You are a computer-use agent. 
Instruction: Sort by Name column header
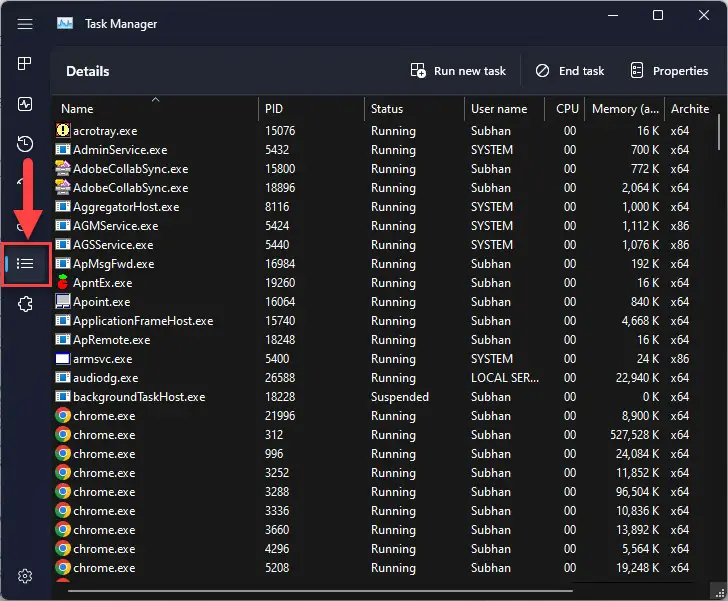(155, 109)
